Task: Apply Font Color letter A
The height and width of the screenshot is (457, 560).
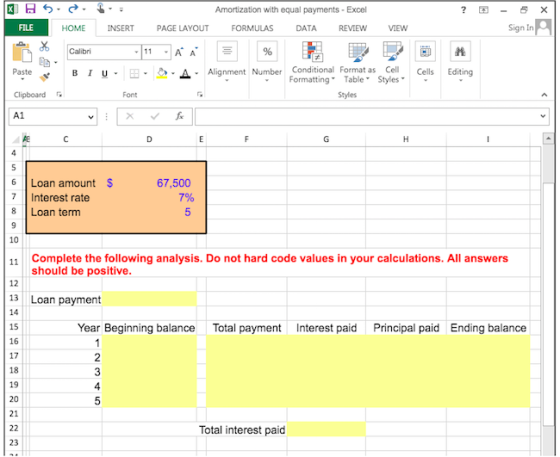Action: pyautogui.click(x=185, y=74)
